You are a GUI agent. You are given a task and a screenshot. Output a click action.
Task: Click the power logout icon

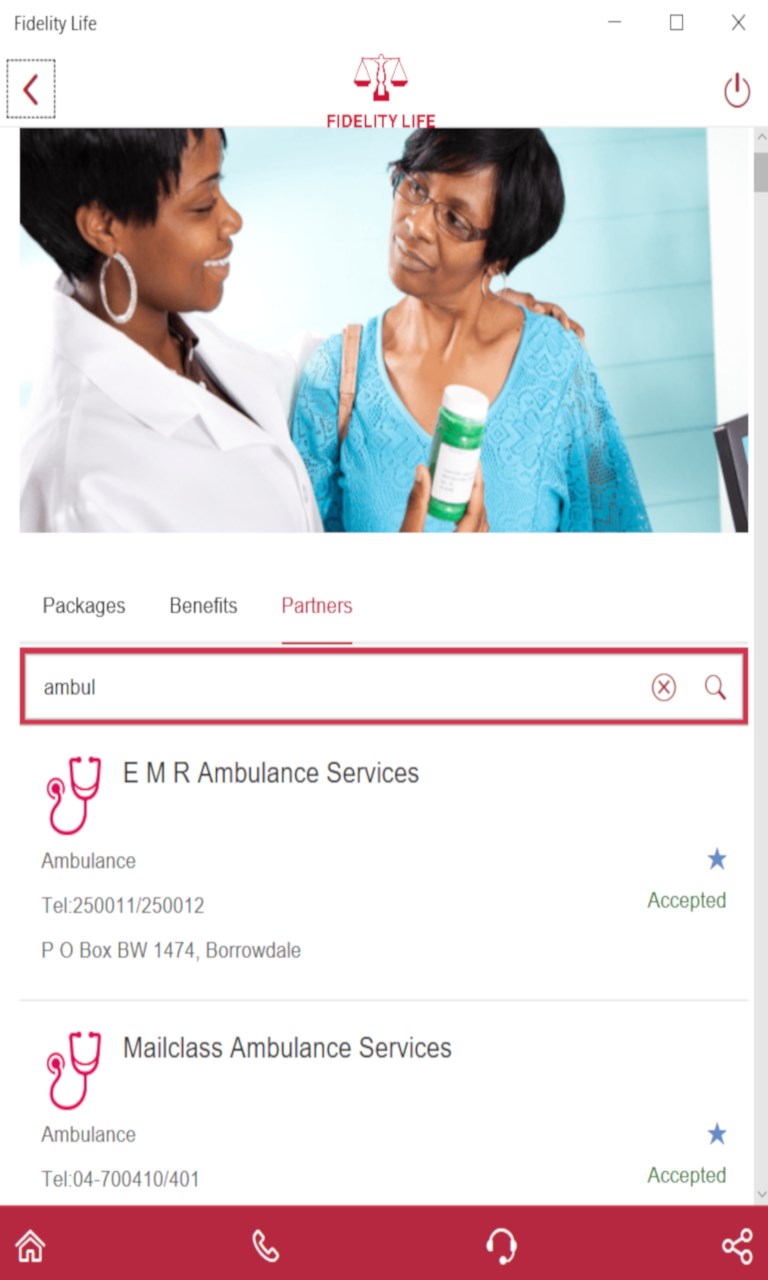[x=737, y=91]
